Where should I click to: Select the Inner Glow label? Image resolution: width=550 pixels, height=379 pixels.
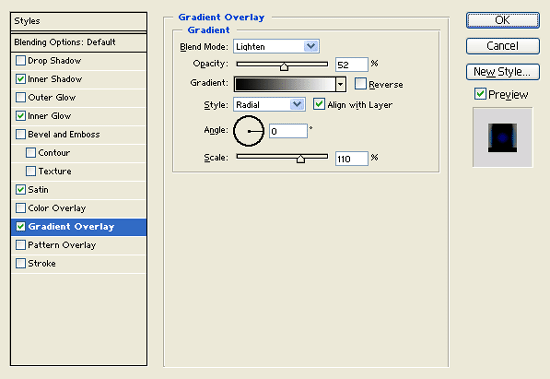(x=49, y=116)
